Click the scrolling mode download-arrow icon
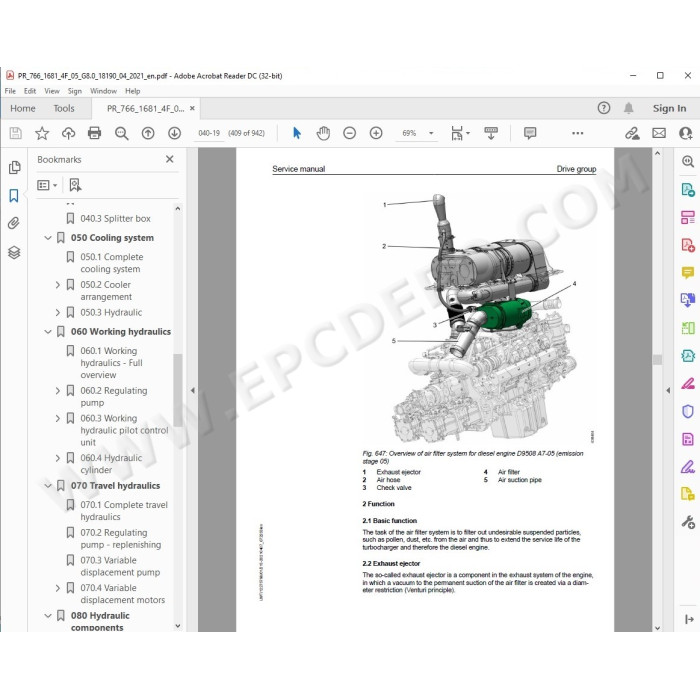 (491, 133)
